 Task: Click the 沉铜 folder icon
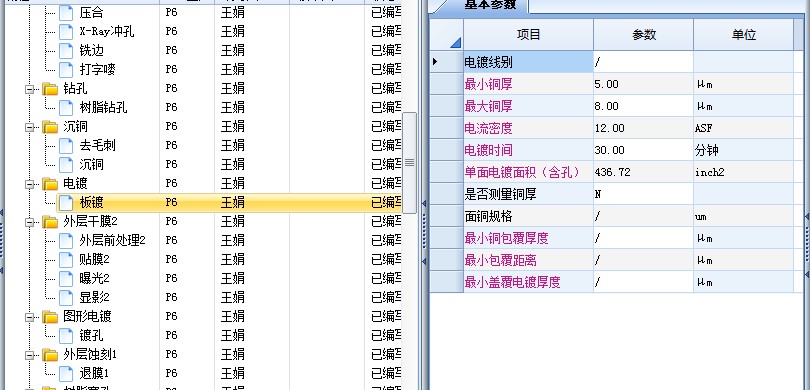50,127
